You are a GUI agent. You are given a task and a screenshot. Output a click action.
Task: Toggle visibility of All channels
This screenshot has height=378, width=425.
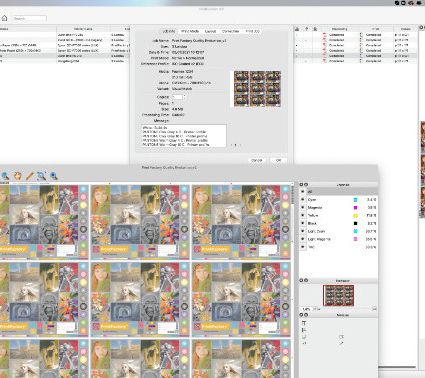(x=303, y=192)
